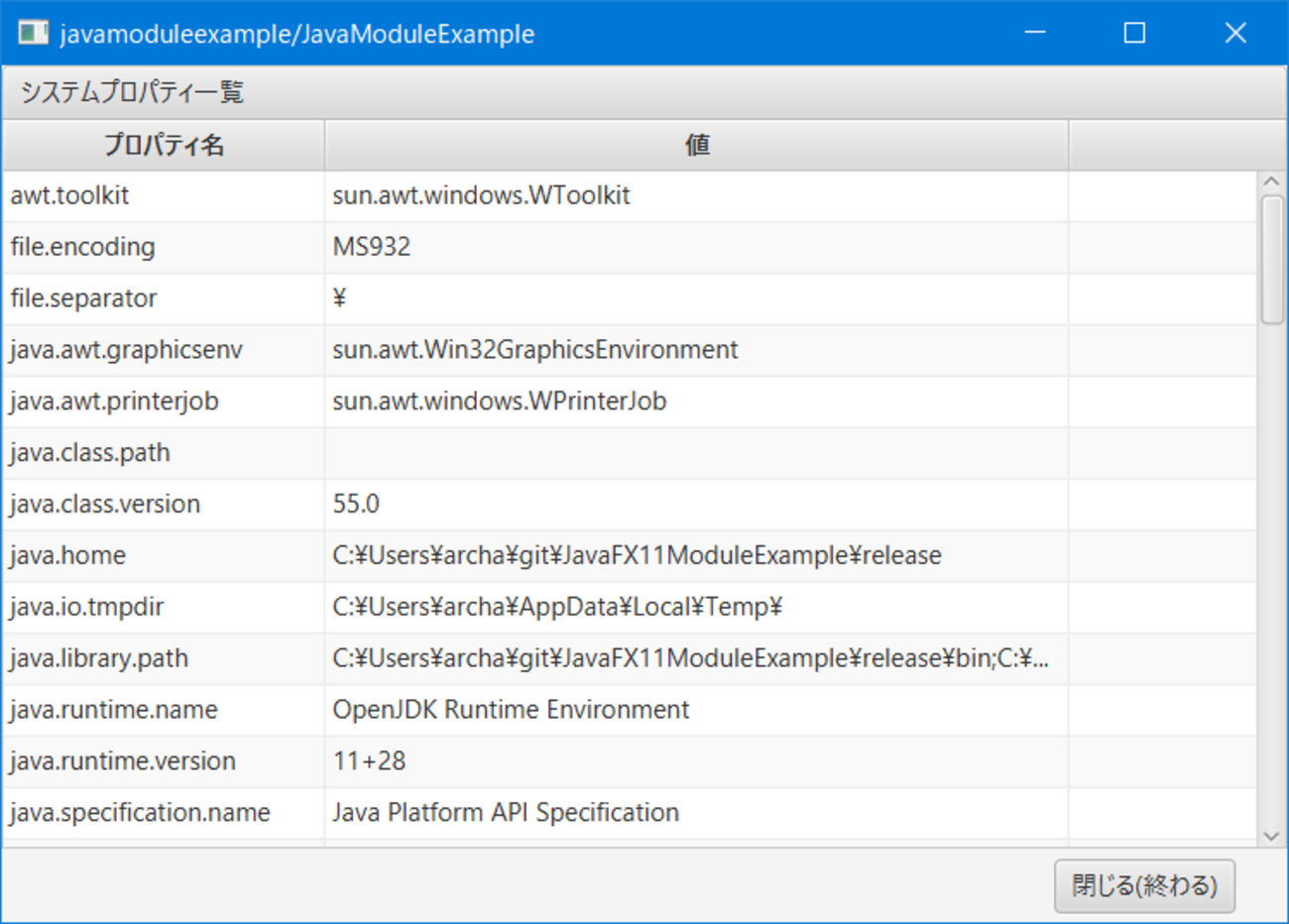This screenshot has height=924, width=1289.
Task: Click the scrollbar track below the thumb
Action: tap(1271, 575)
